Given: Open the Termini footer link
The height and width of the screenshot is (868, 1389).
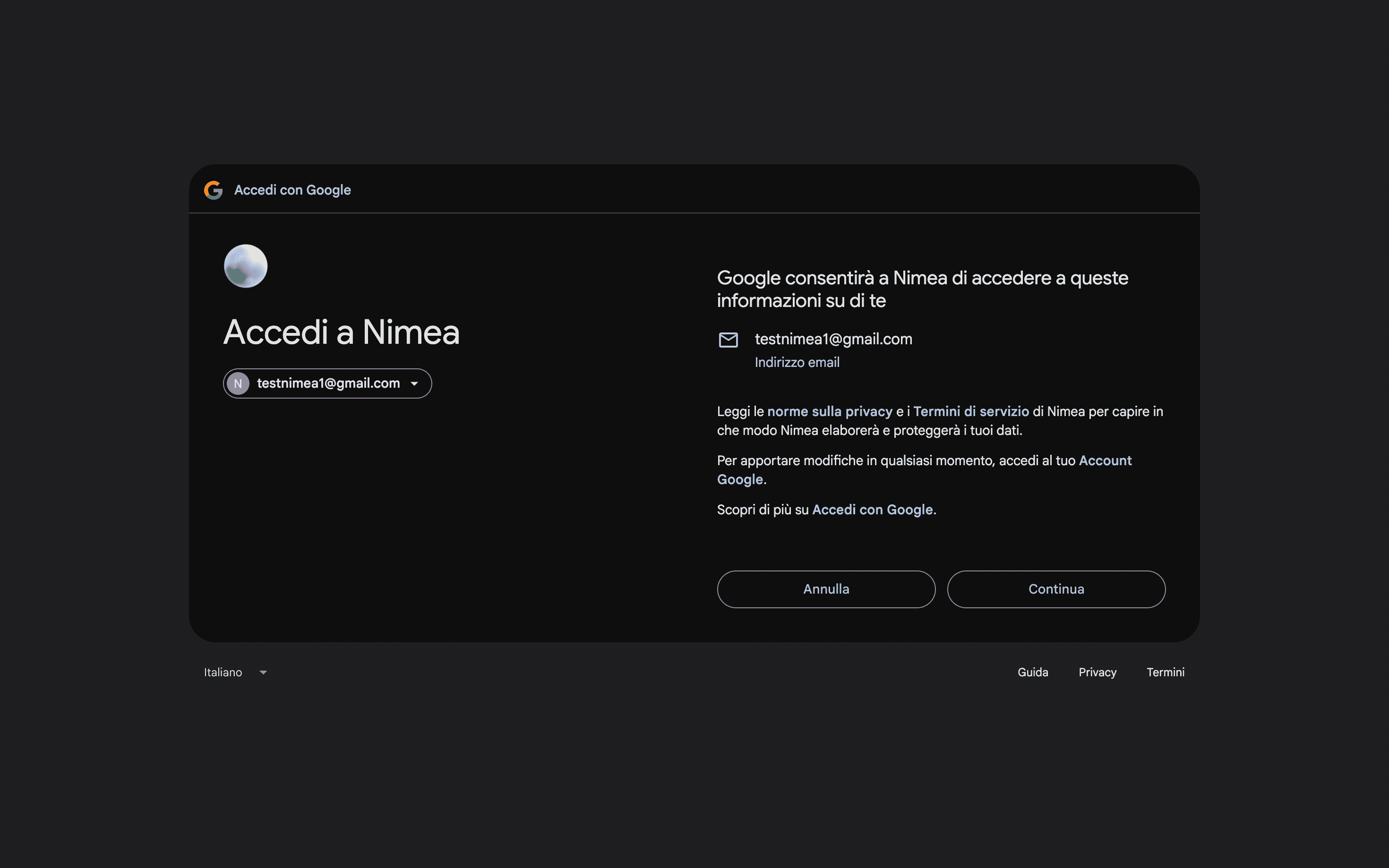Looking at the screenshot, I should pyautogui.click(x=1165, y=672).
